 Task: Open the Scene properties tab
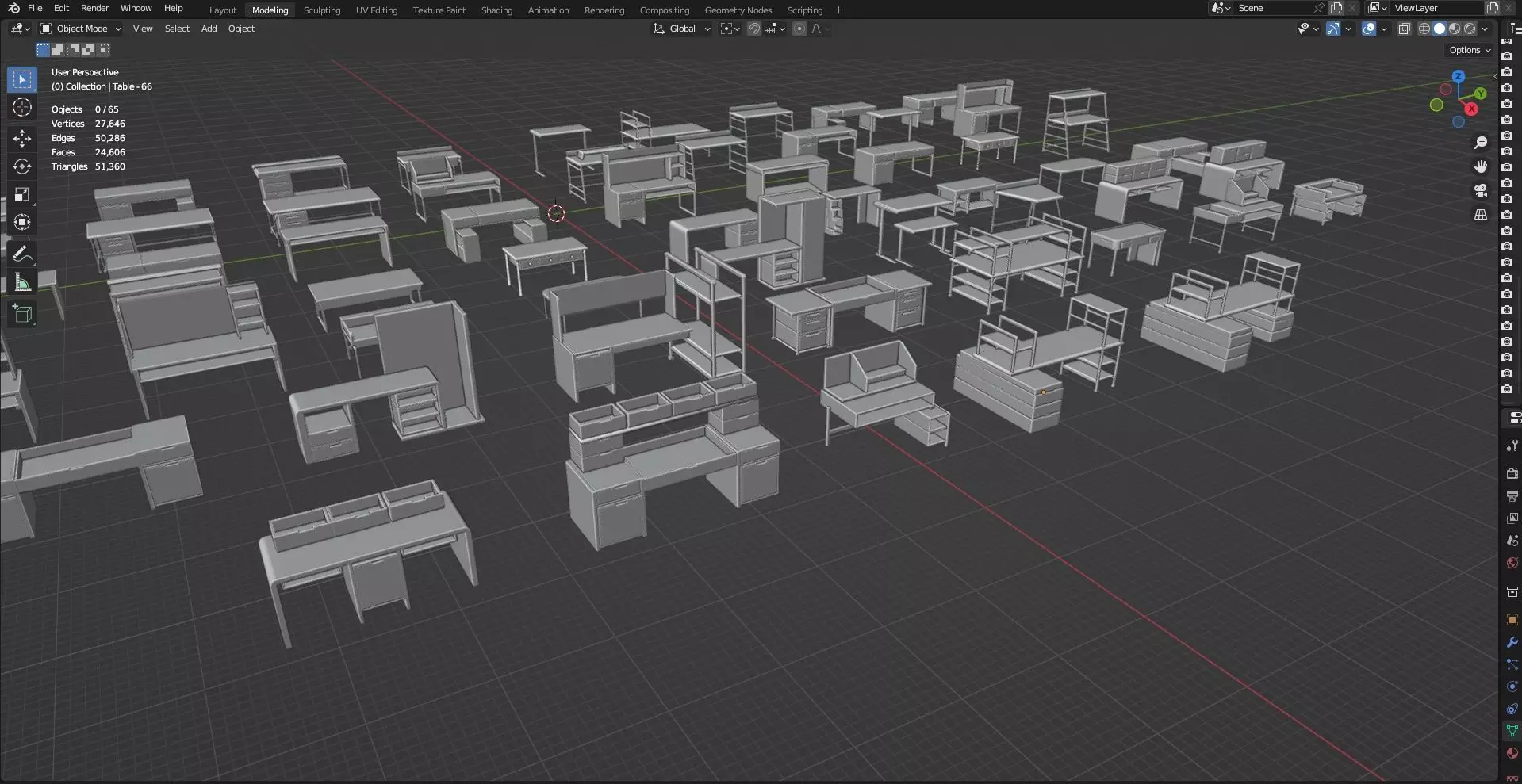(1512, 541)
